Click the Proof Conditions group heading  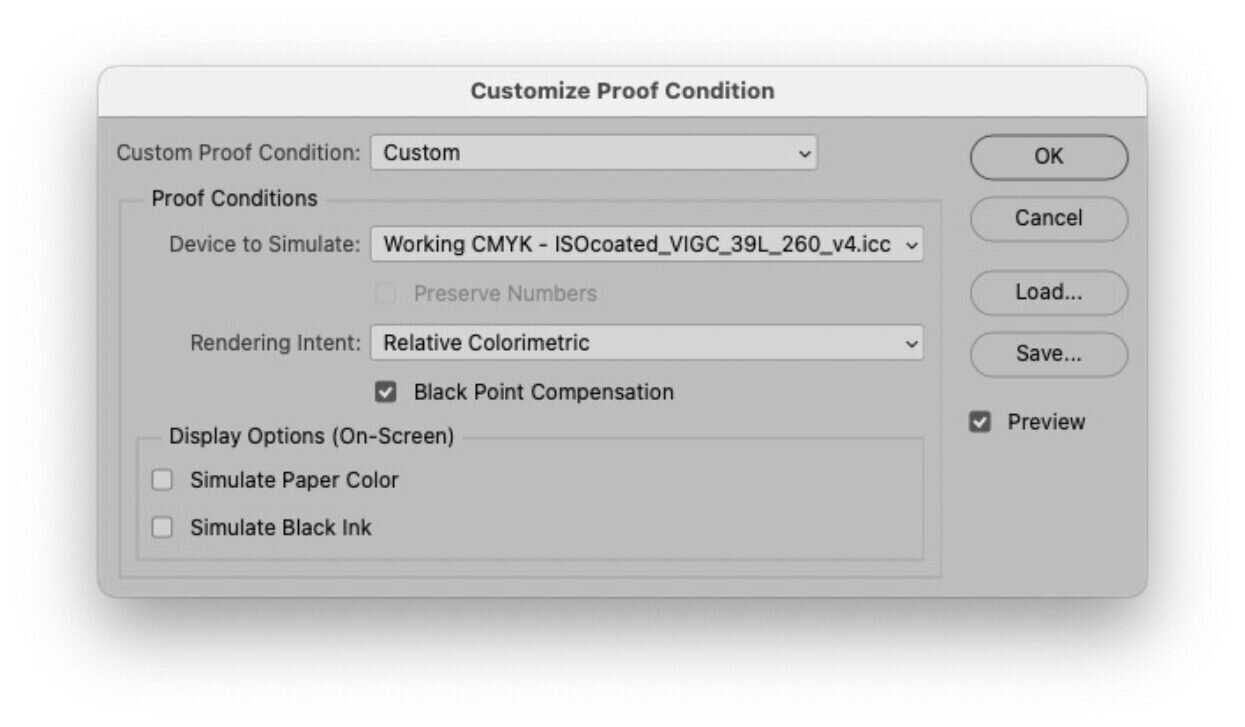point(234,199)
